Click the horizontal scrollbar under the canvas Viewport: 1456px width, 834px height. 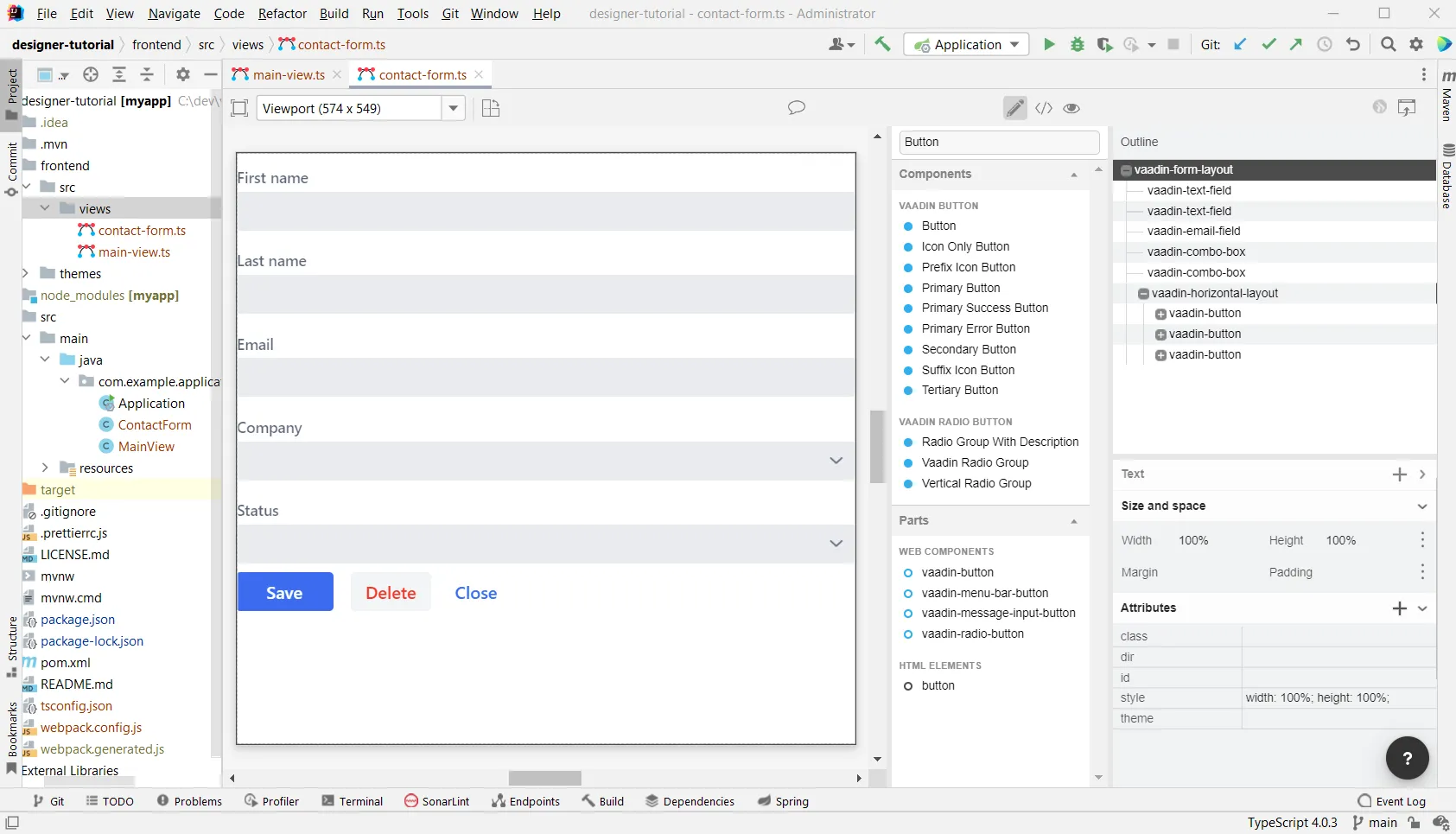click(x=544, y=778)
